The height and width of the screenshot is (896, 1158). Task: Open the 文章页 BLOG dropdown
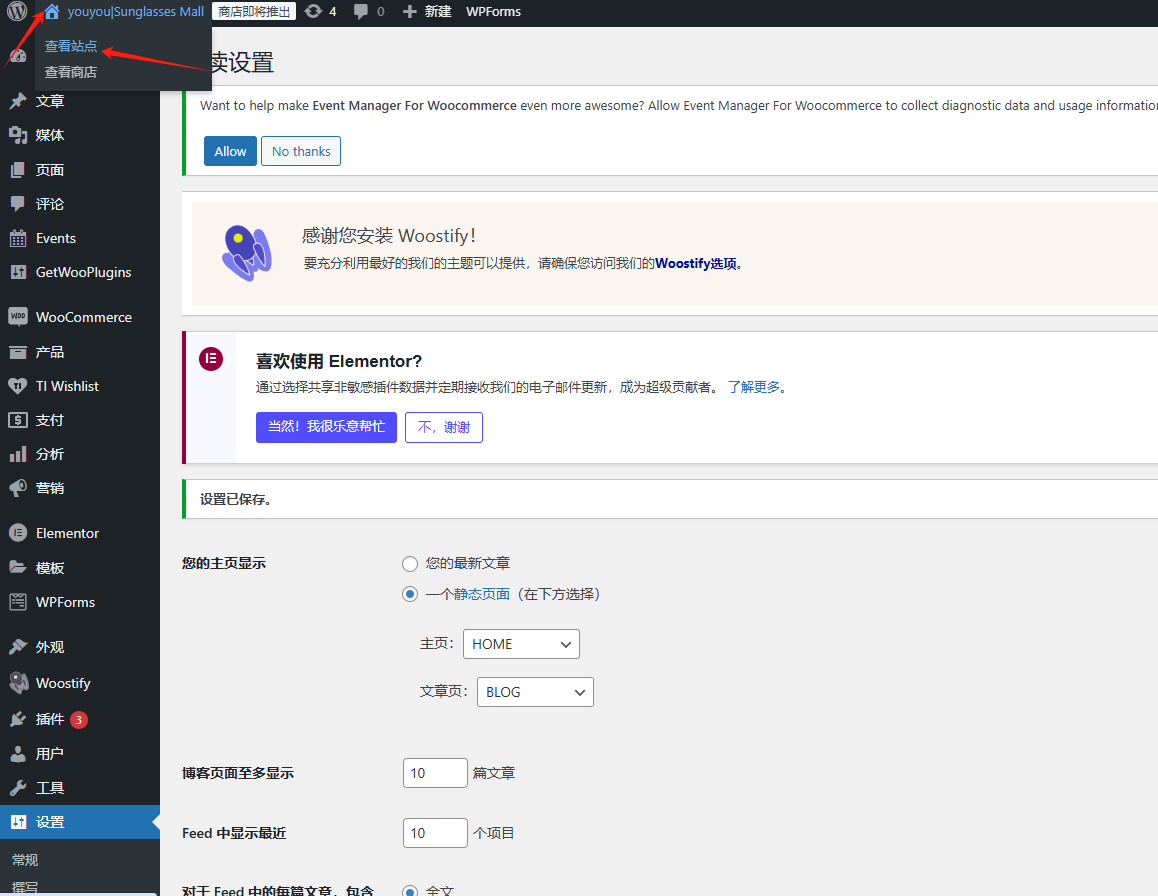pyautogui.click(x=534, y=691)
